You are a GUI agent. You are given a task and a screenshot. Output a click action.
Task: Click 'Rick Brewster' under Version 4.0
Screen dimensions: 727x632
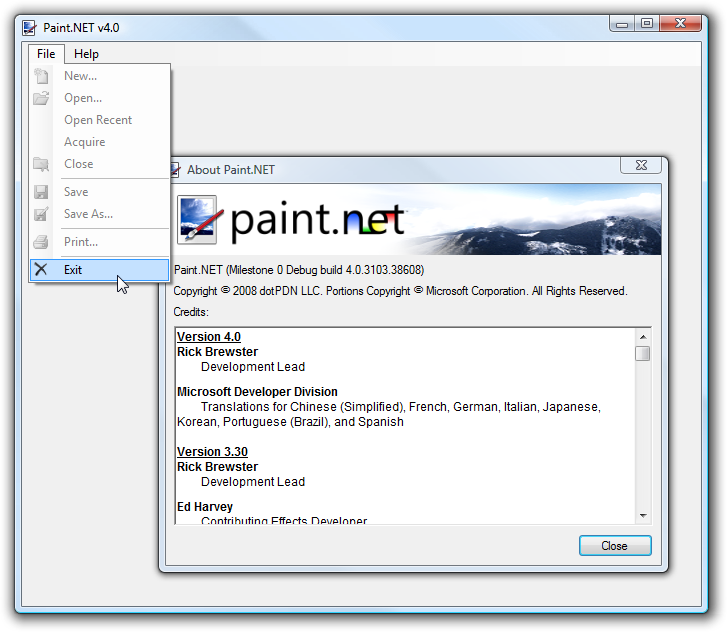tap(217, 352)
